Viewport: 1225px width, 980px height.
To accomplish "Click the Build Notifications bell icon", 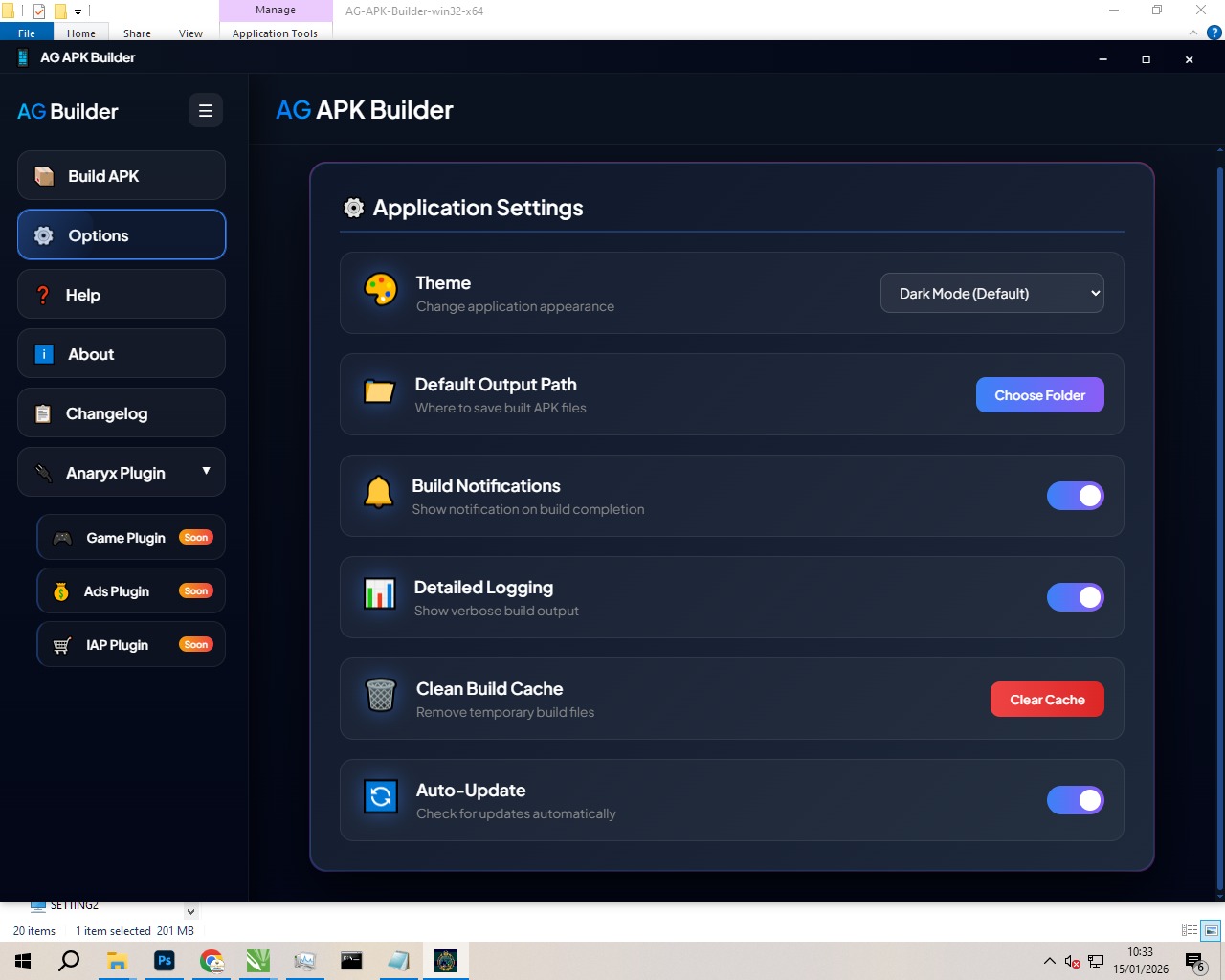I will pos(379,492).
